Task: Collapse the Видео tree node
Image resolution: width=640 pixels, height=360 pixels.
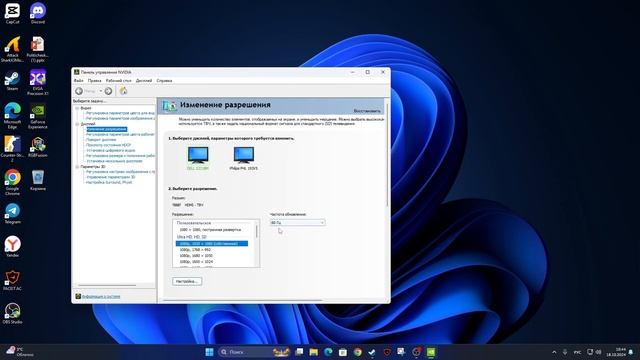Action: click(77, 108)
